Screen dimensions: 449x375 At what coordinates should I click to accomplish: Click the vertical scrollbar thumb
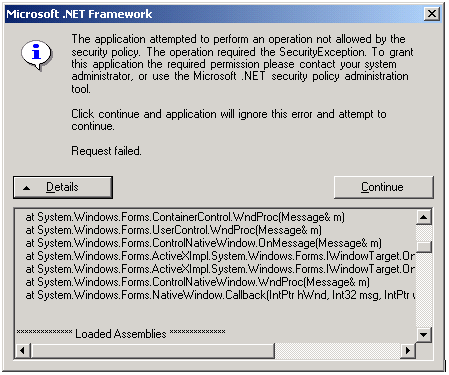click(x=424, y=247)
